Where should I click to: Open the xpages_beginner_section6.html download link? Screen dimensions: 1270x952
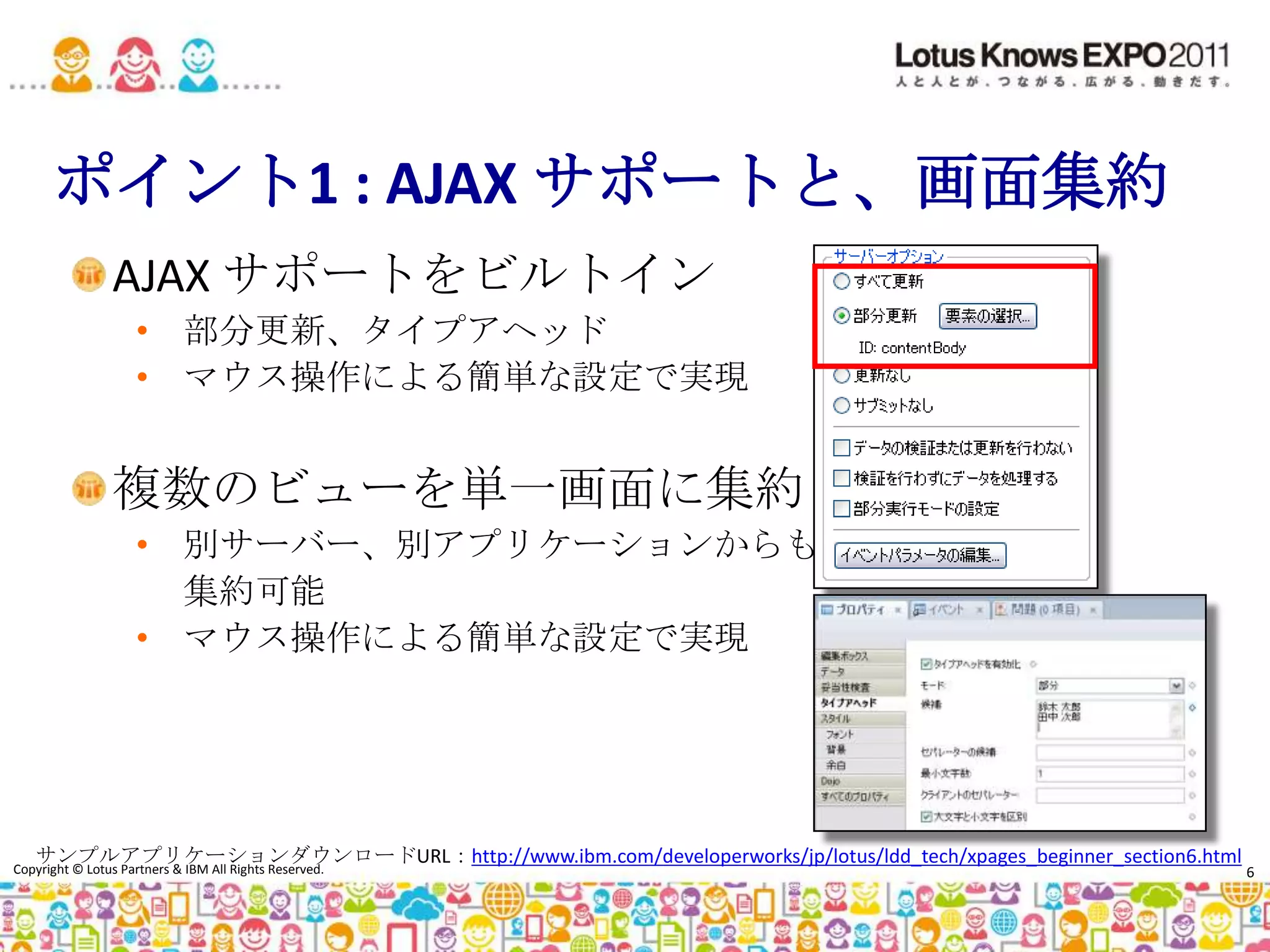[856, 856]
